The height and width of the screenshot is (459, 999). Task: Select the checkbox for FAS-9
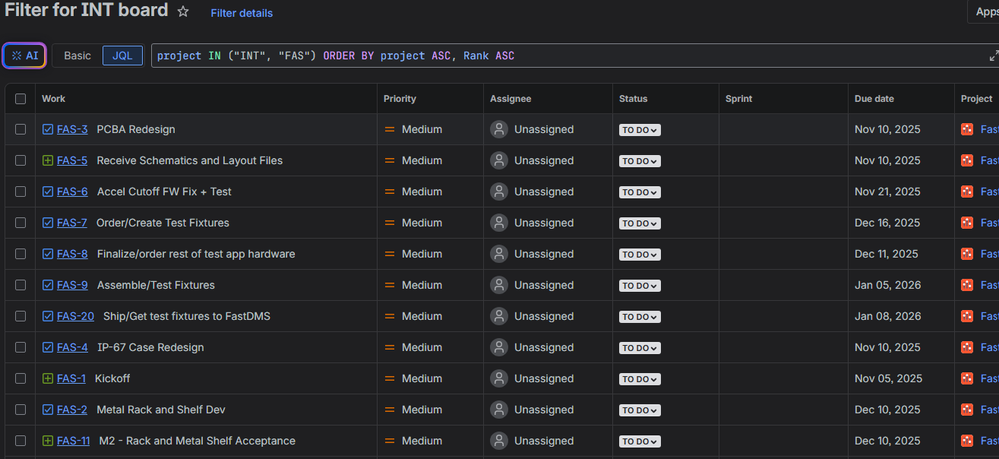[x=20, y=286]
